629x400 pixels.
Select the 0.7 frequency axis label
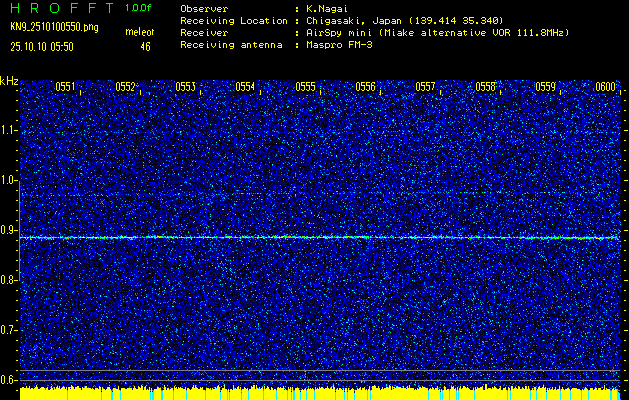click(x=9, y=330)
